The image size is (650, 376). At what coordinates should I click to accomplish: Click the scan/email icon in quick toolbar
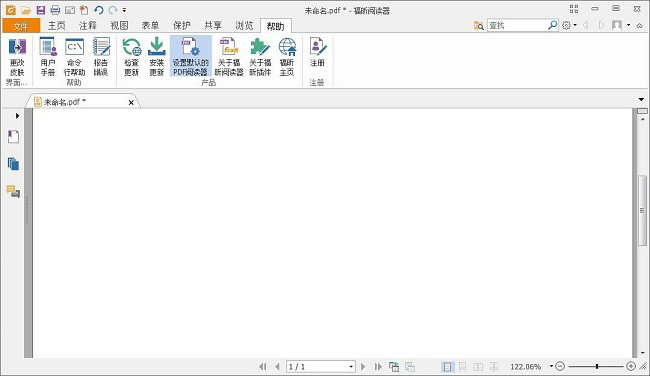coord(70,10)
